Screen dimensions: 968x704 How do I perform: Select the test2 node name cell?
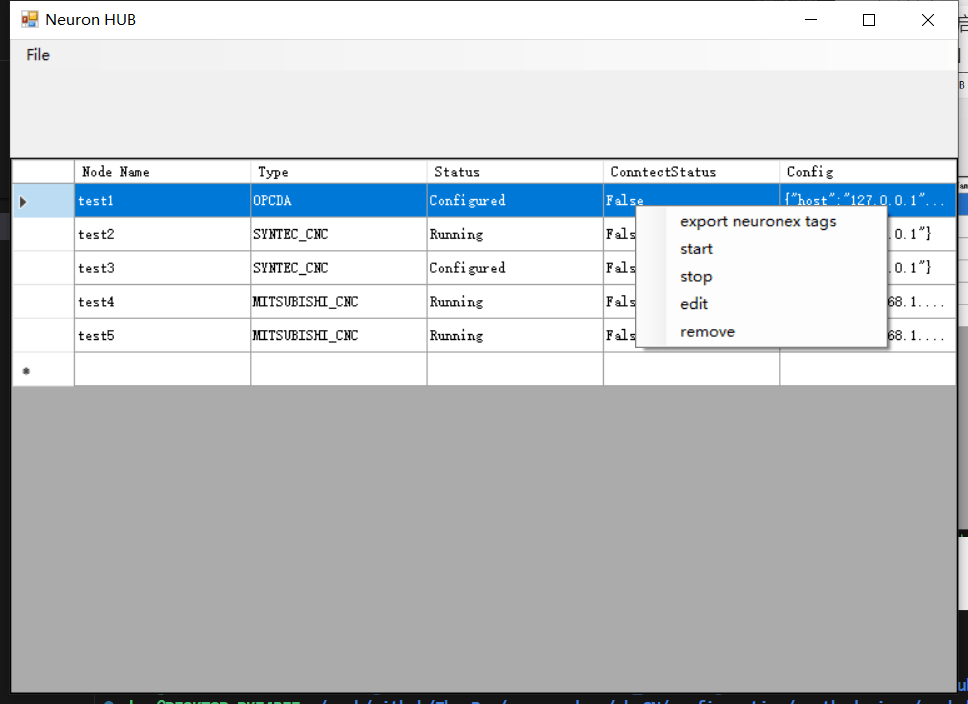click(x=162, y=235)
